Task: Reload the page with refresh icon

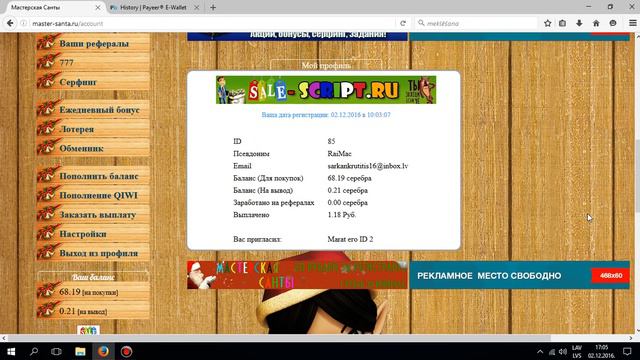Action: (x=403, y=23)
